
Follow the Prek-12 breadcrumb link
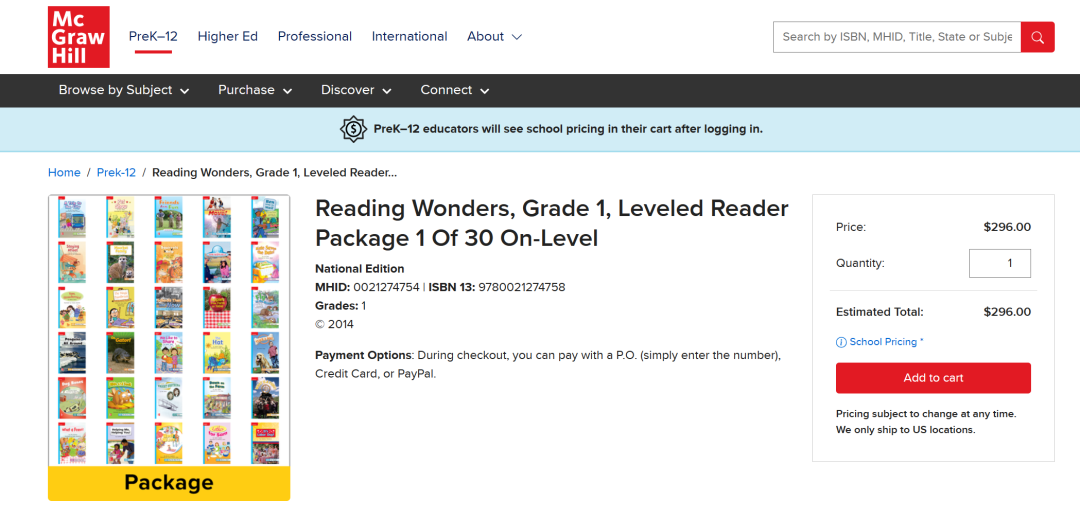coord(116,172)
